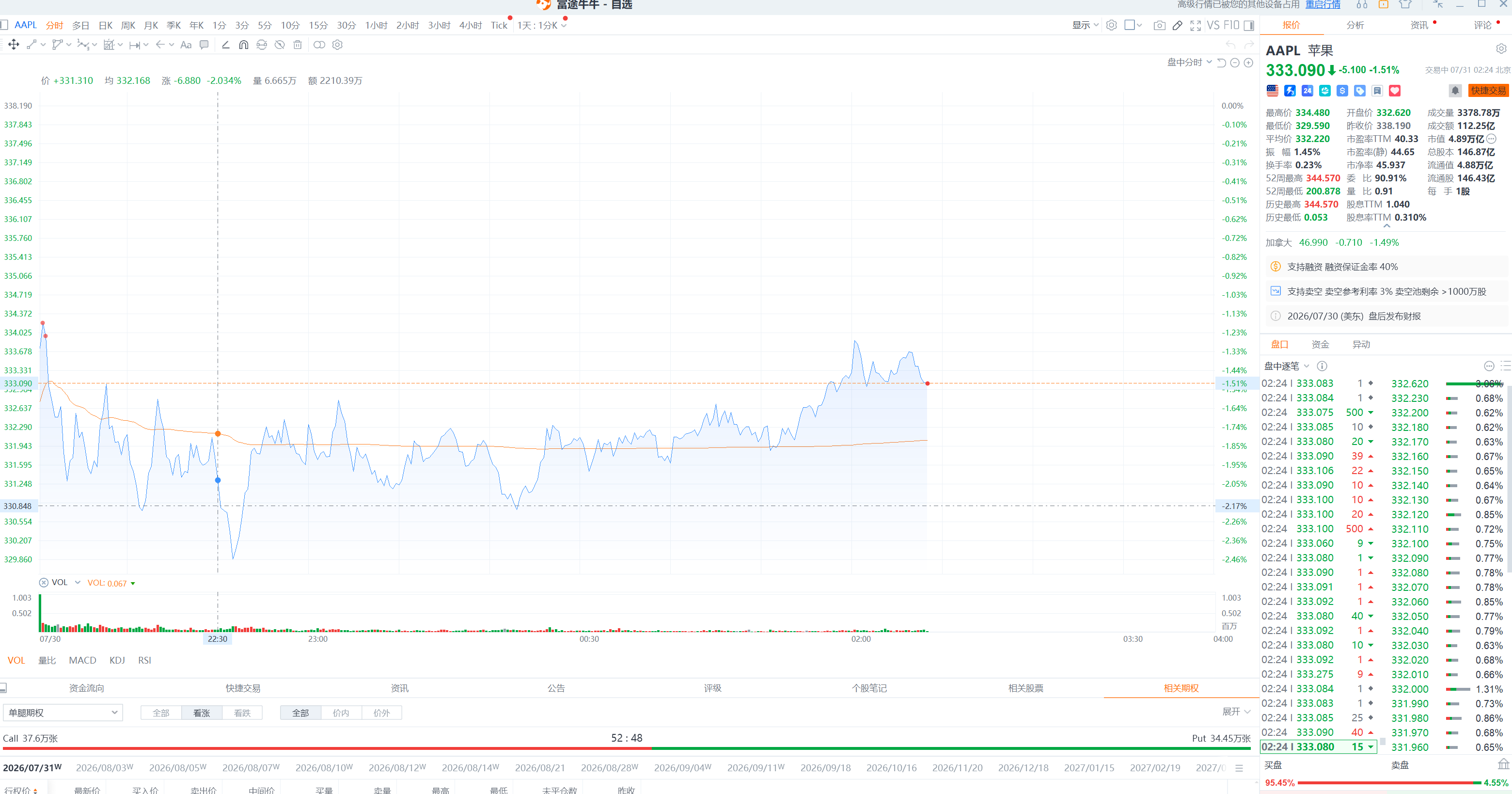Collapse the quote details chevron
The height and width of the screenshot is (794, 1512).
pos(1387,226)
